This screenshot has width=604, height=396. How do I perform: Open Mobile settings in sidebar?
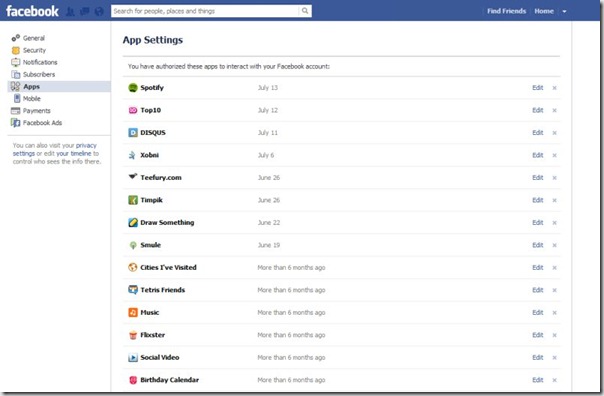click(x=32, y=99)
